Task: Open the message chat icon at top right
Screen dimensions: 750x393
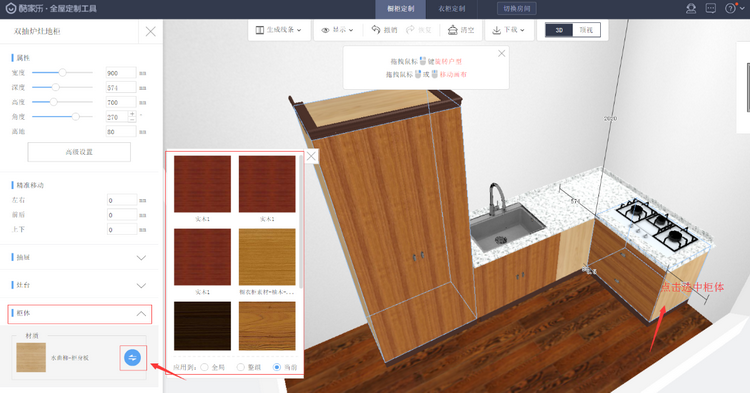Action: coord(711,9)
